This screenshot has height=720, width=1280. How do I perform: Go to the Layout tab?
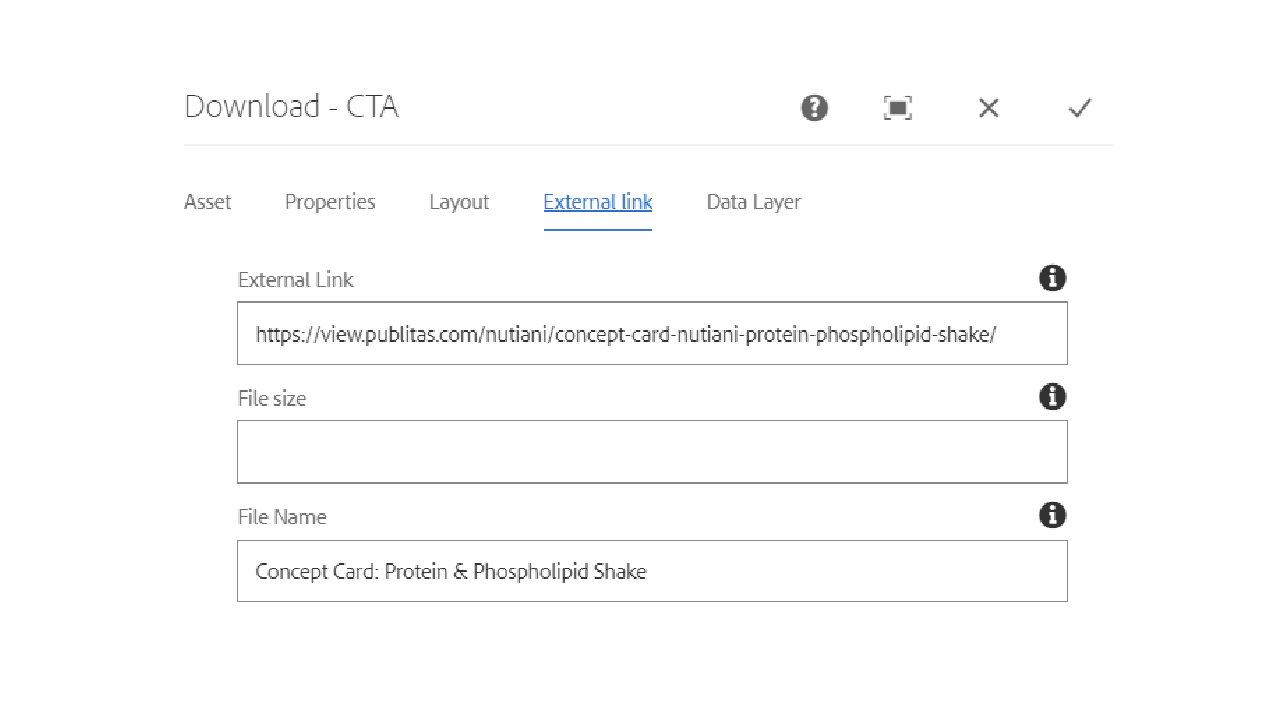[x=459, y=202]
